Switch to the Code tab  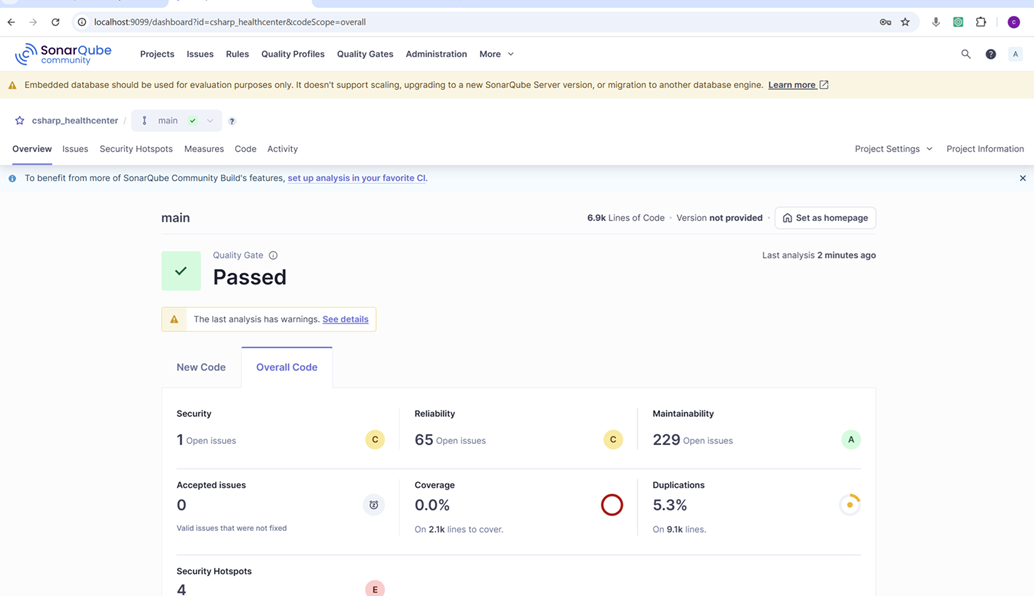tap(245, 149)
